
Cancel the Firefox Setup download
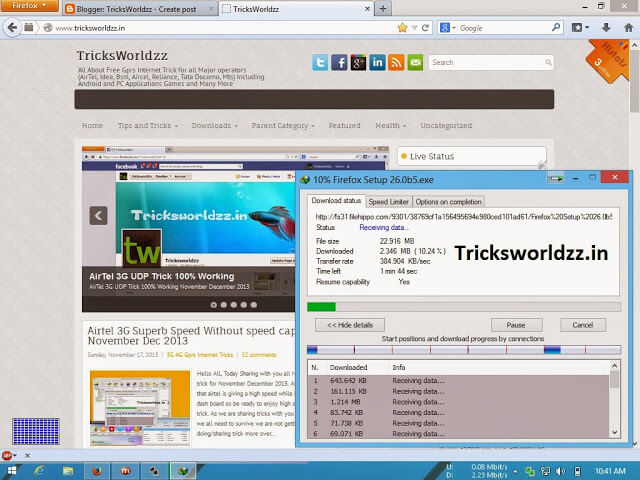(x=582, y=325)
